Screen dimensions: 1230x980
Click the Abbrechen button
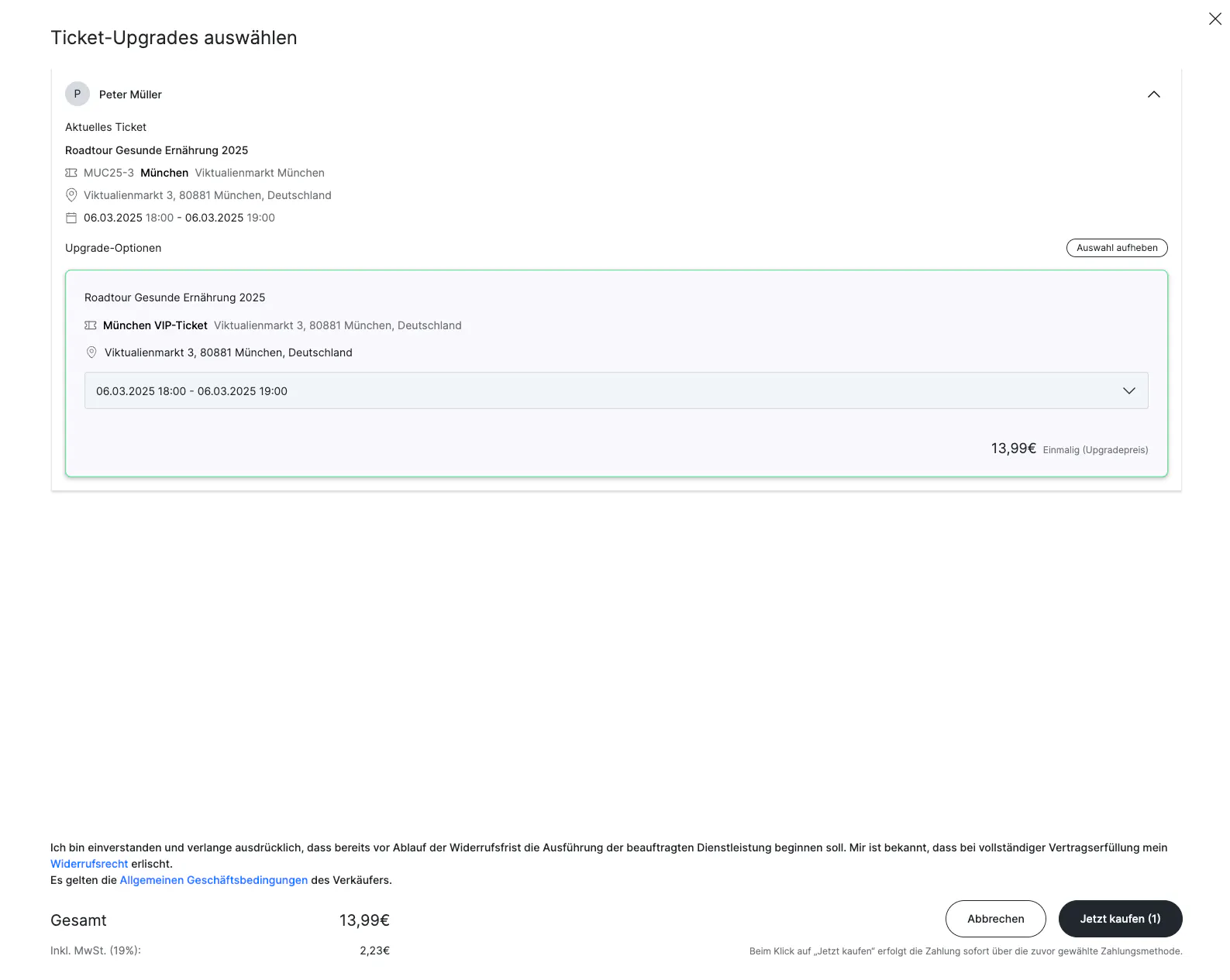(995, 919)
